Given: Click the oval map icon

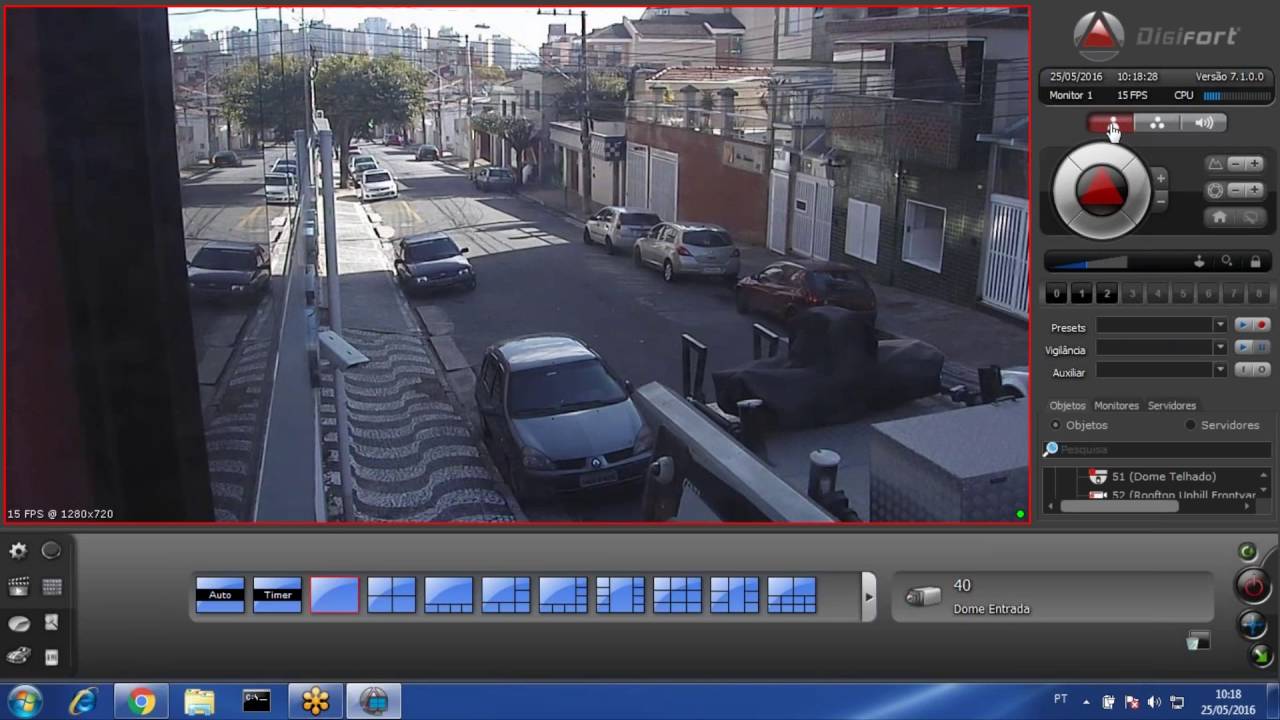Looking at the screenshot, I should [x=18, y=624].
